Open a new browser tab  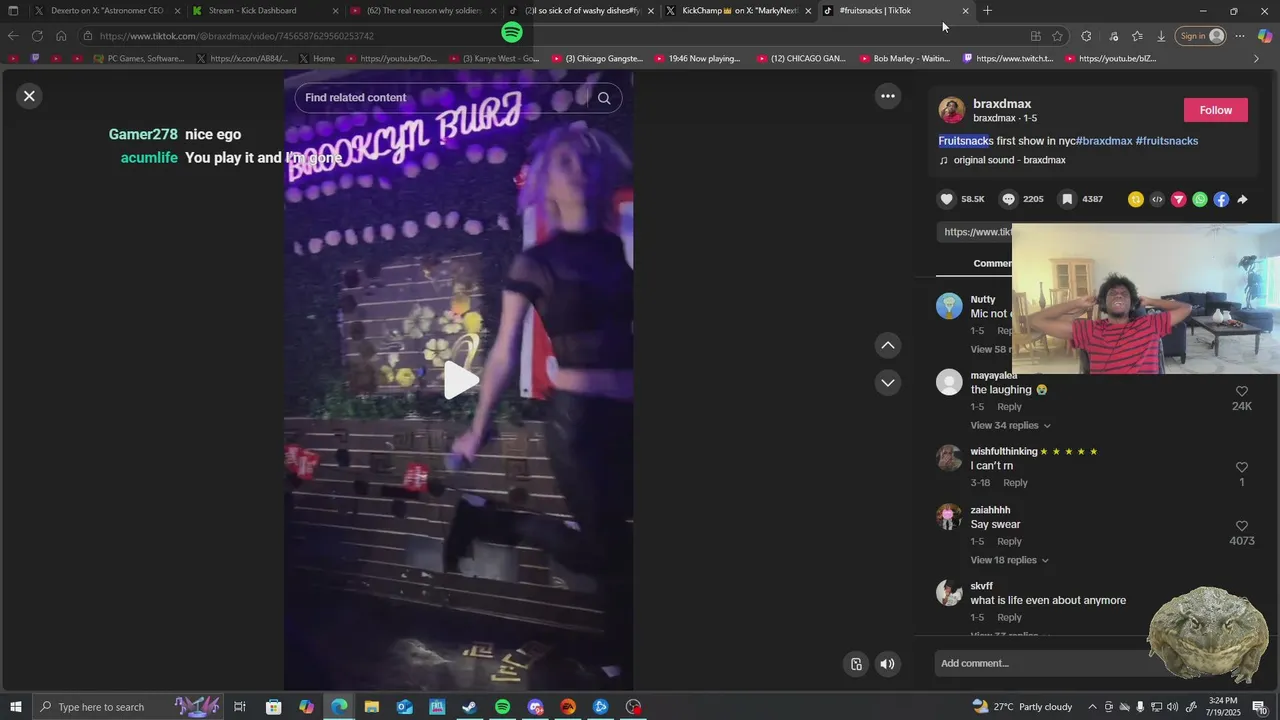point(987,11)
